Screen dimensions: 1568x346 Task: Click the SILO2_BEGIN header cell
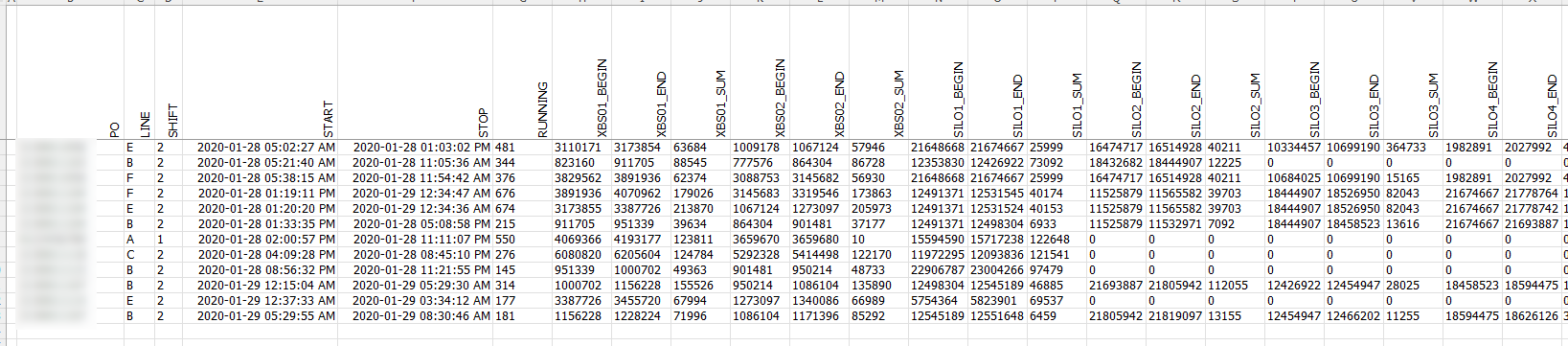1117,73
